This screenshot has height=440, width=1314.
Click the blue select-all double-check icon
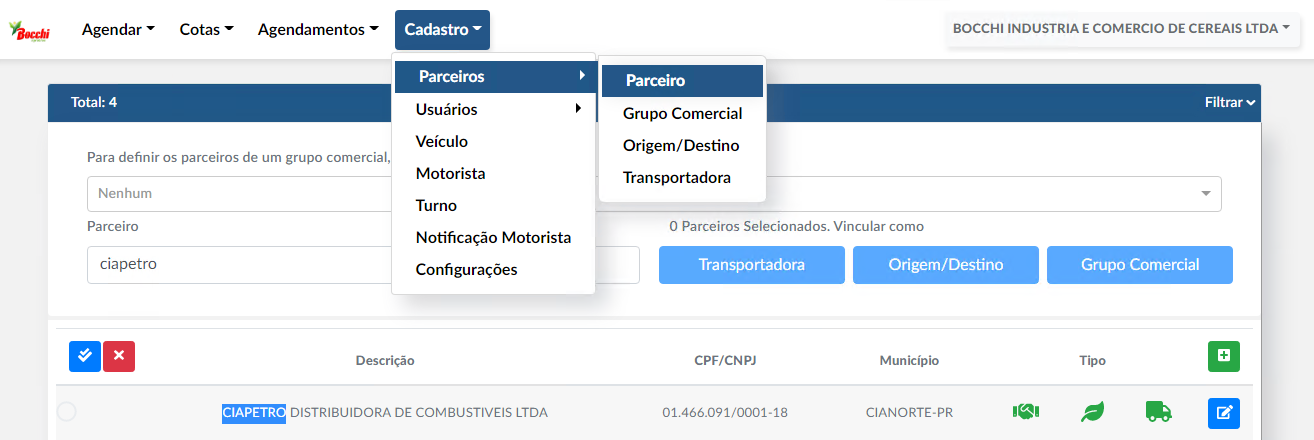click(85, 356)
